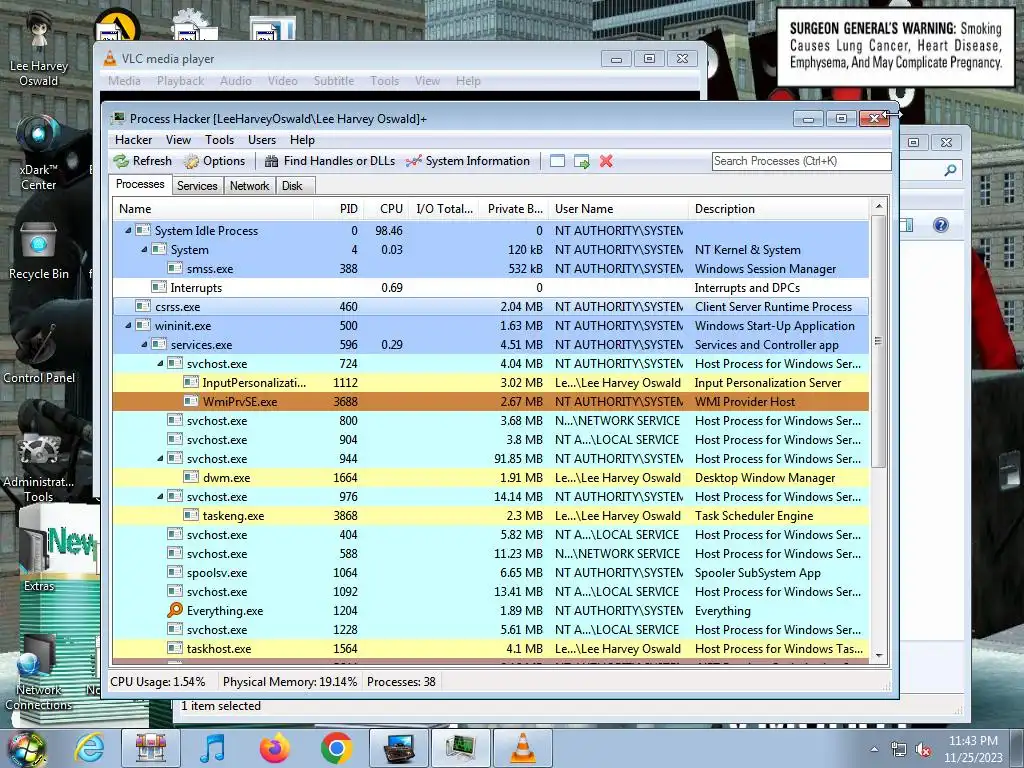Click the muted volume tray icon
Screen dimensions: 1024x768
[923, 750]
